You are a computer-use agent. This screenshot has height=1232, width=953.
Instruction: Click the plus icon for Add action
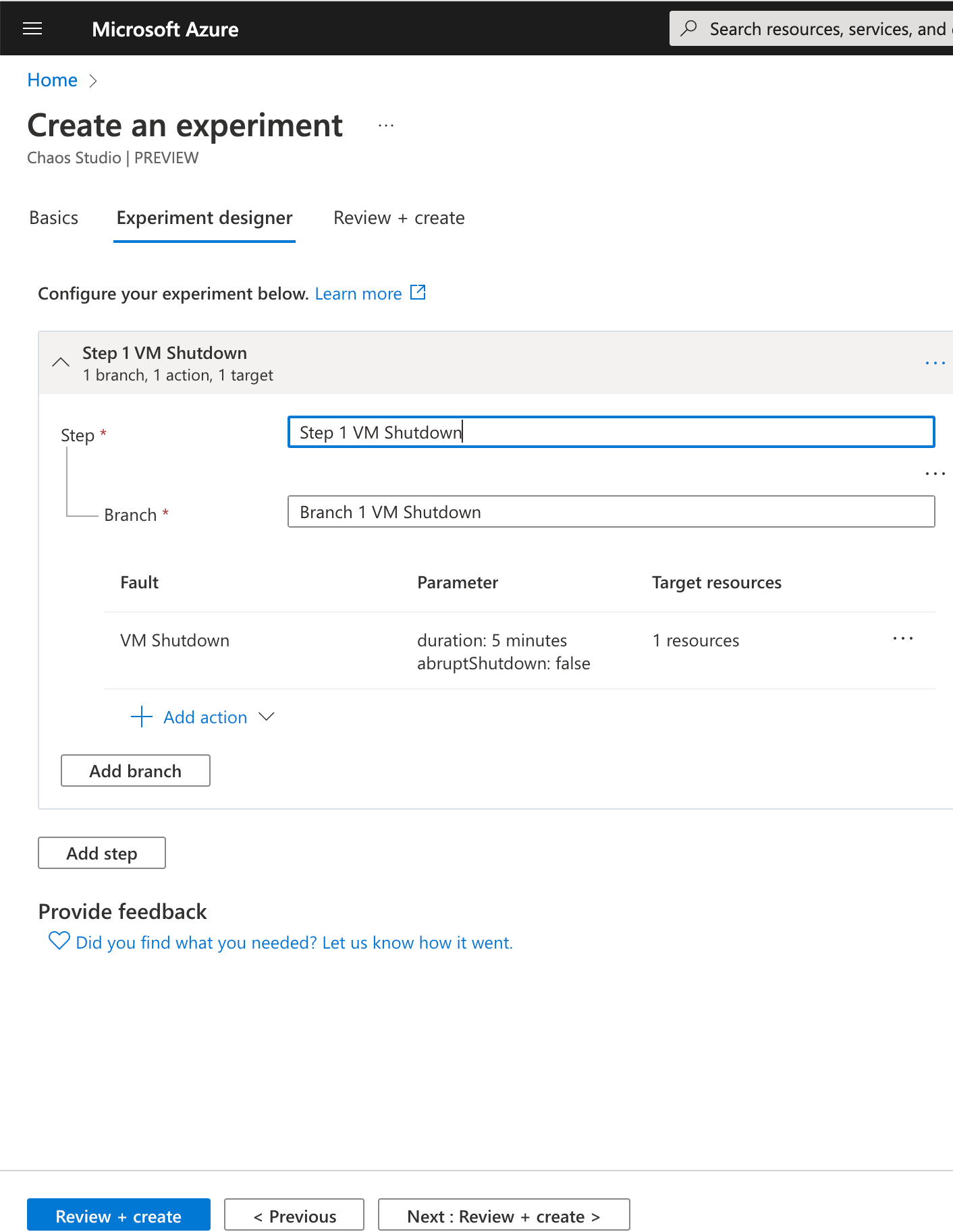(141, 717)
